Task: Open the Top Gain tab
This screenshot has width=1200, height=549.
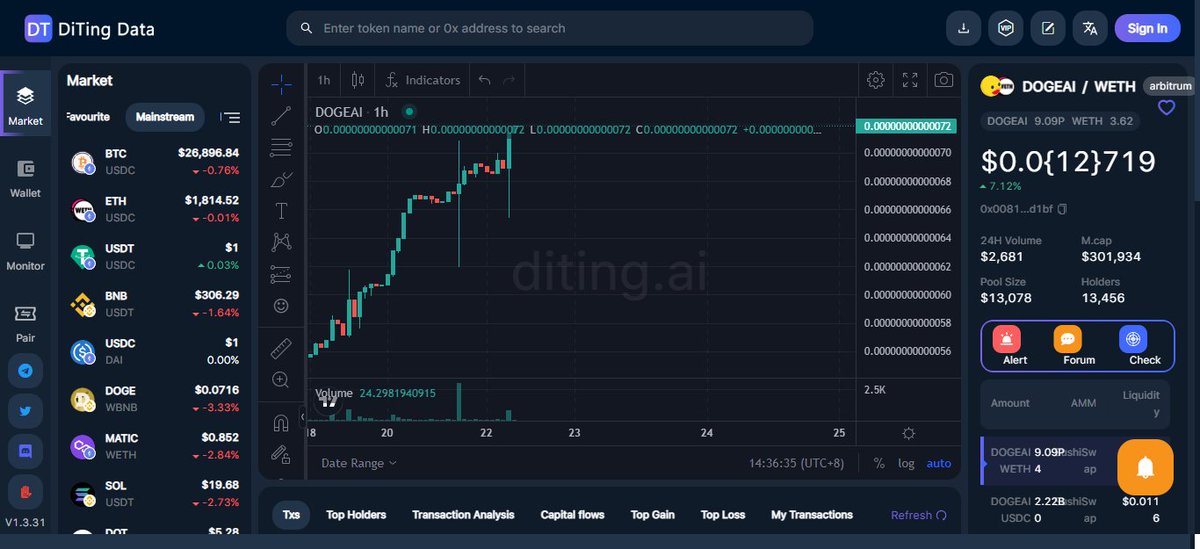Action: point(652,515)
